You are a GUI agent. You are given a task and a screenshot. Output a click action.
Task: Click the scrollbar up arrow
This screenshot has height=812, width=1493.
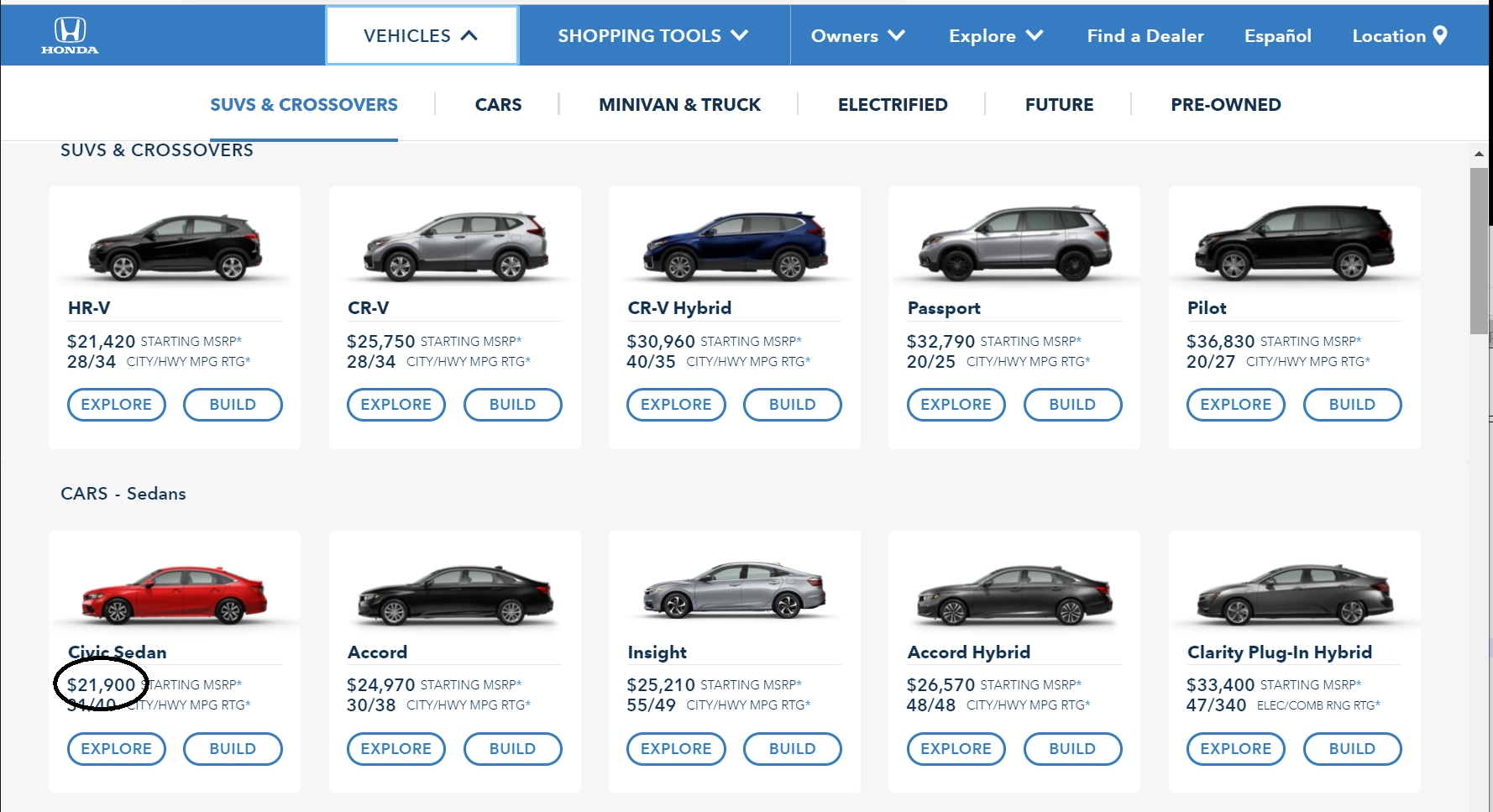click(x=1479, y=155)
